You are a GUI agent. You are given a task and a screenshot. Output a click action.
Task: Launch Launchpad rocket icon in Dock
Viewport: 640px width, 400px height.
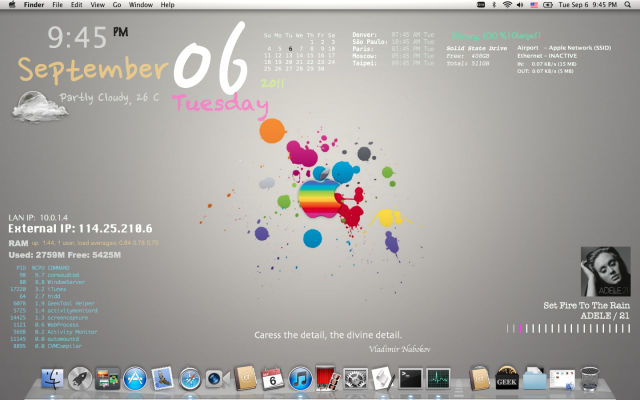click(80, 378)
